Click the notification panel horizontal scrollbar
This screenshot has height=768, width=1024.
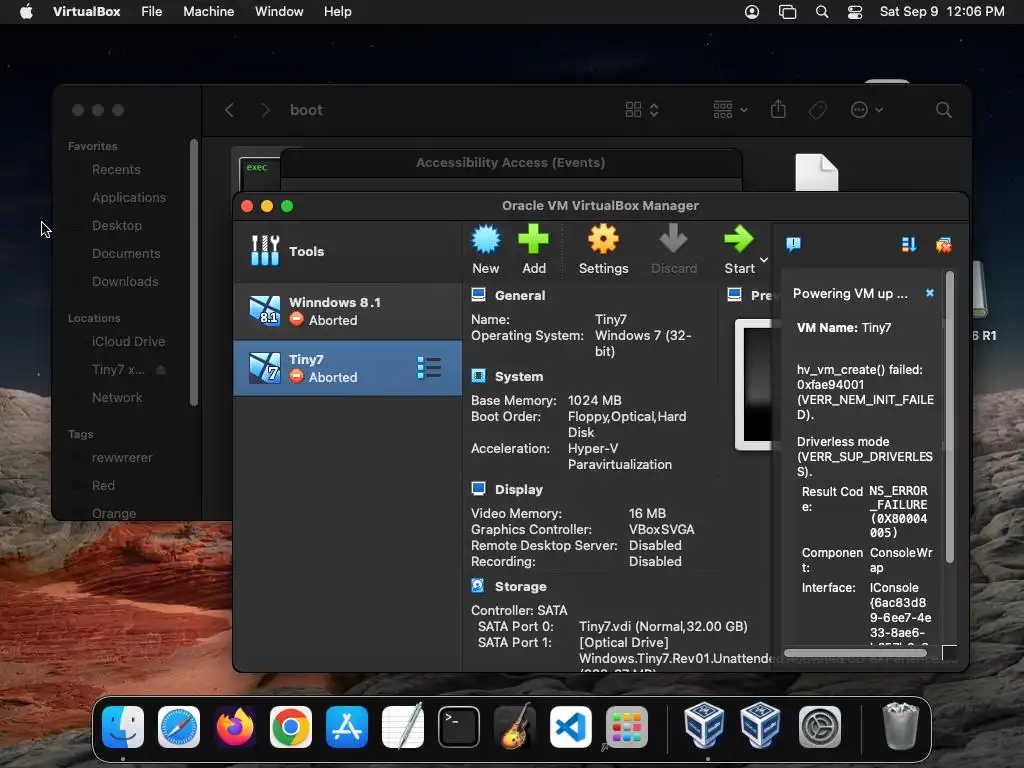coord(856,652)
